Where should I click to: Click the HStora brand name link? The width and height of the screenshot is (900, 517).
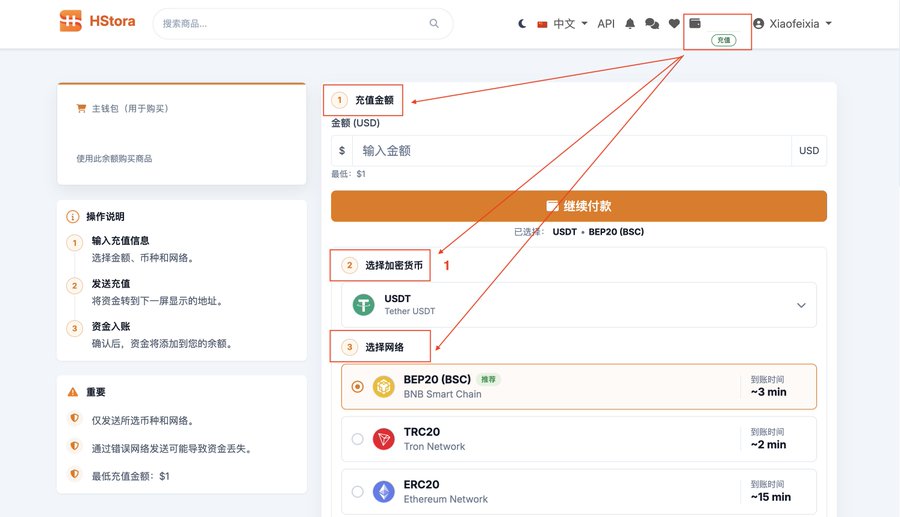(112, 21)
